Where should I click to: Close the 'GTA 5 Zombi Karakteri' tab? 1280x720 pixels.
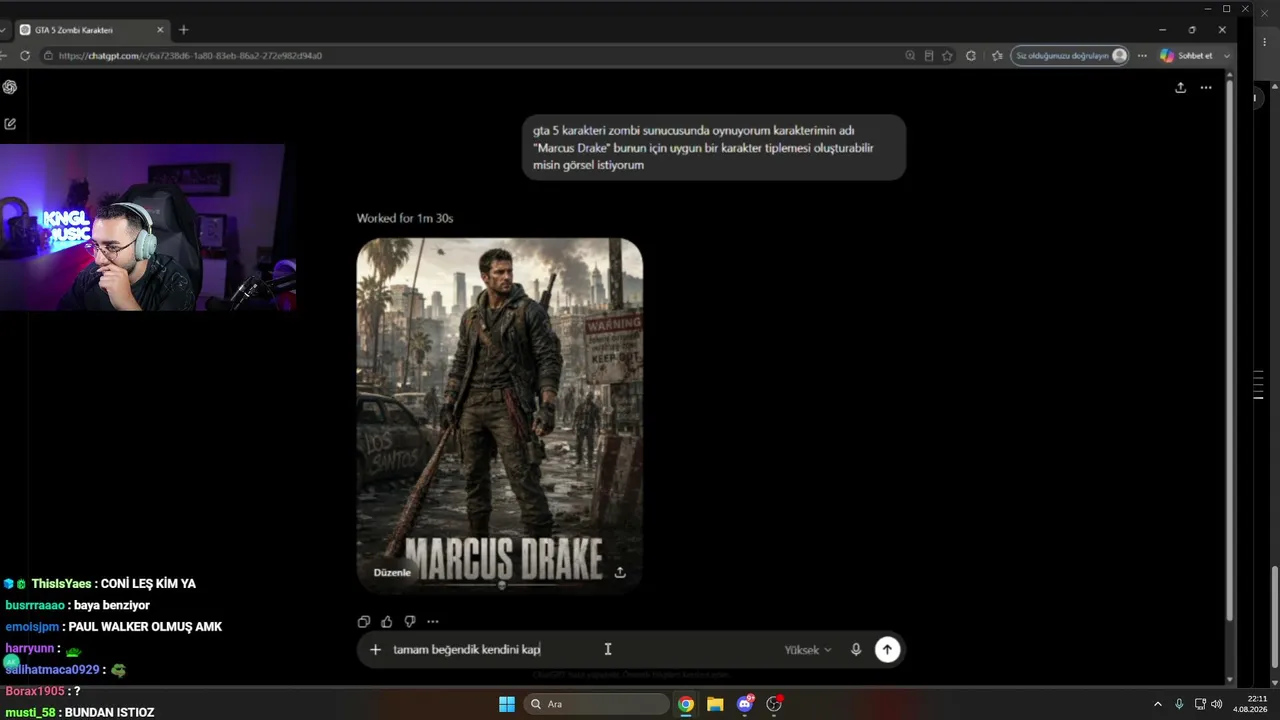coord(160,30)
